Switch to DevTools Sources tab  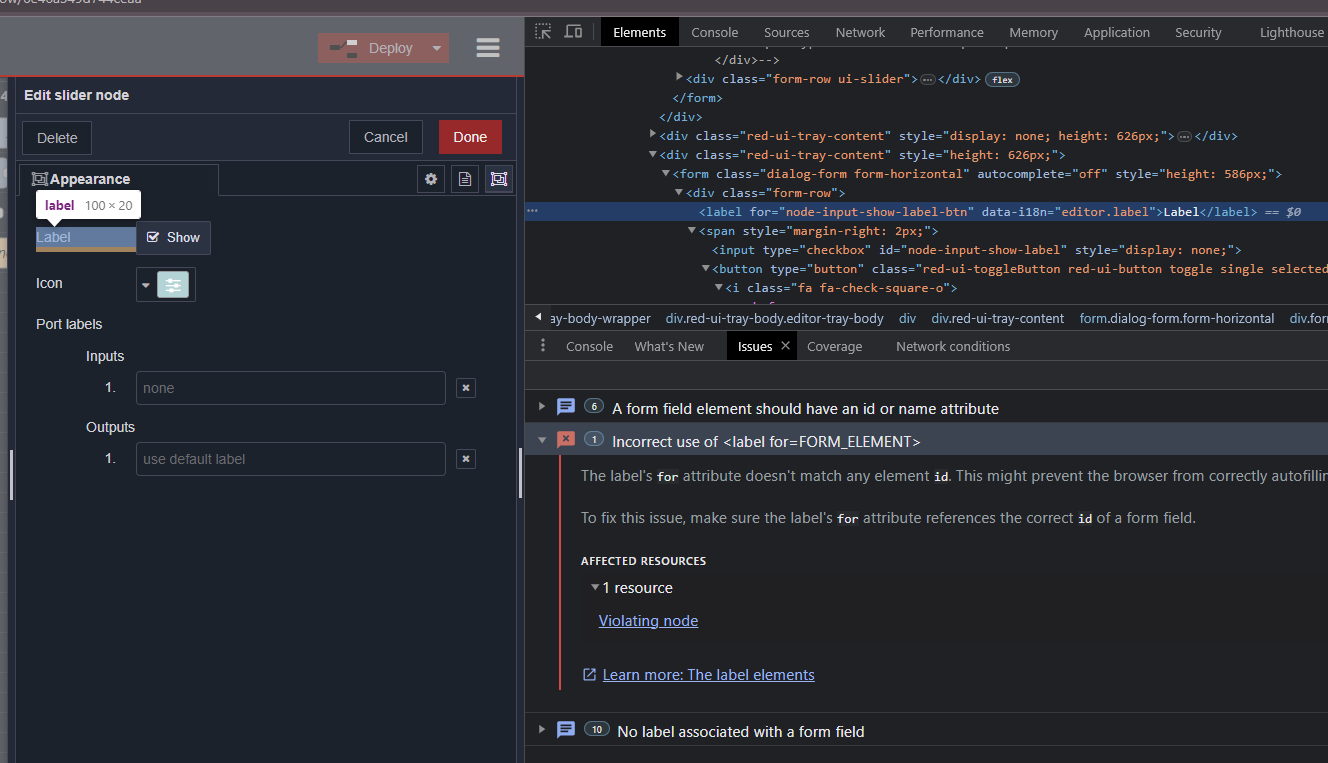[x=787, y=32]
